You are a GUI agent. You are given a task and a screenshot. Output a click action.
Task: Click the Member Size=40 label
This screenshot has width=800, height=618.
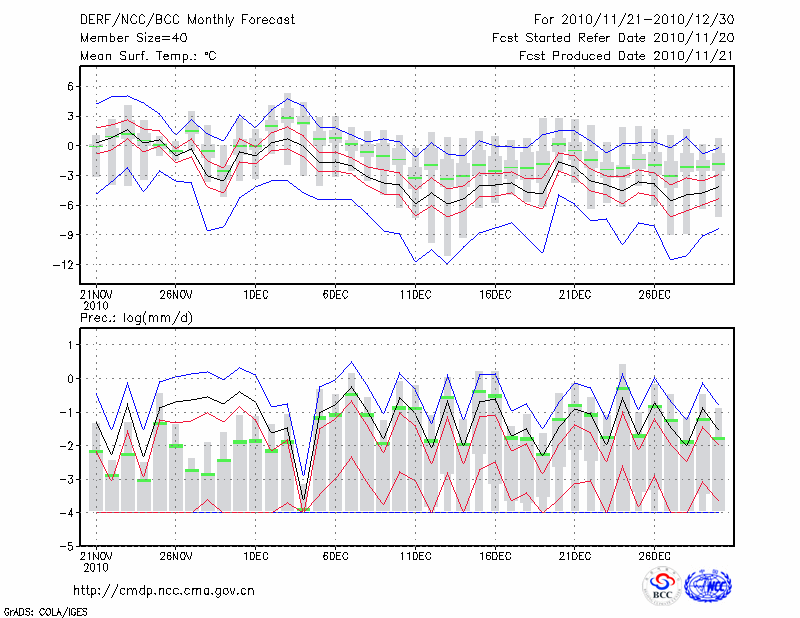pyautogui.click(x=134, y=38)
